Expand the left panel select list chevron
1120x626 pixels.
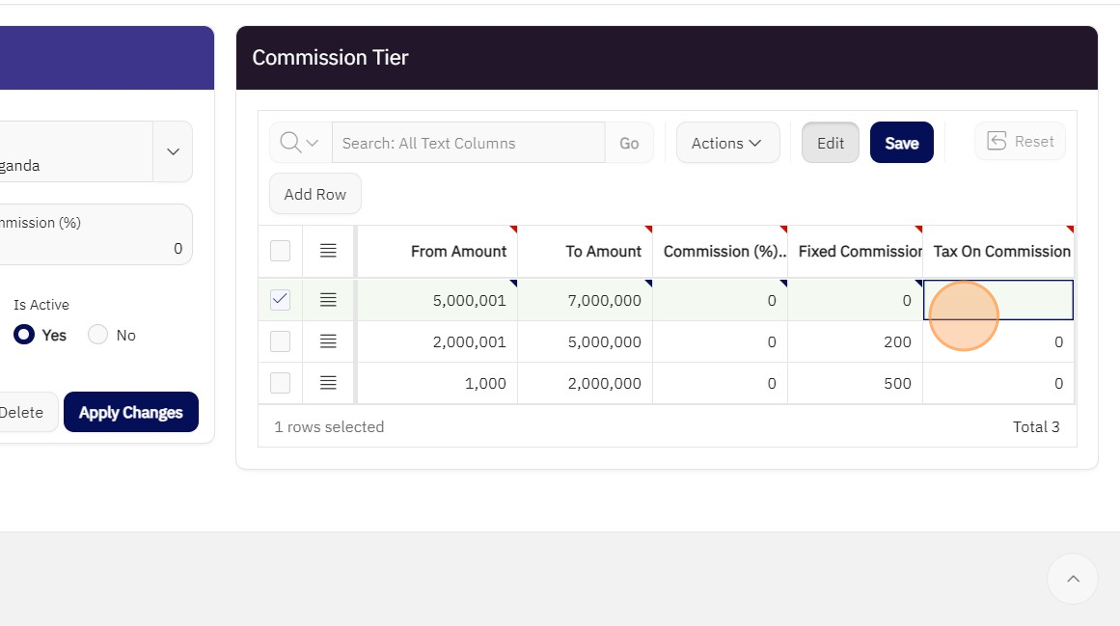coord(173,152)
